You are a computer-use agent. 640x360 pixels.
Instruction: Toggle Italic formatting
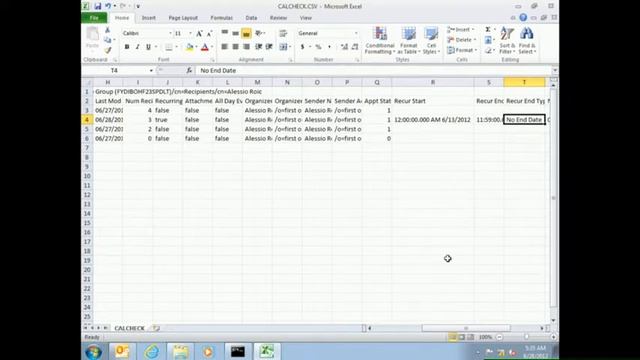coord(138,47)
